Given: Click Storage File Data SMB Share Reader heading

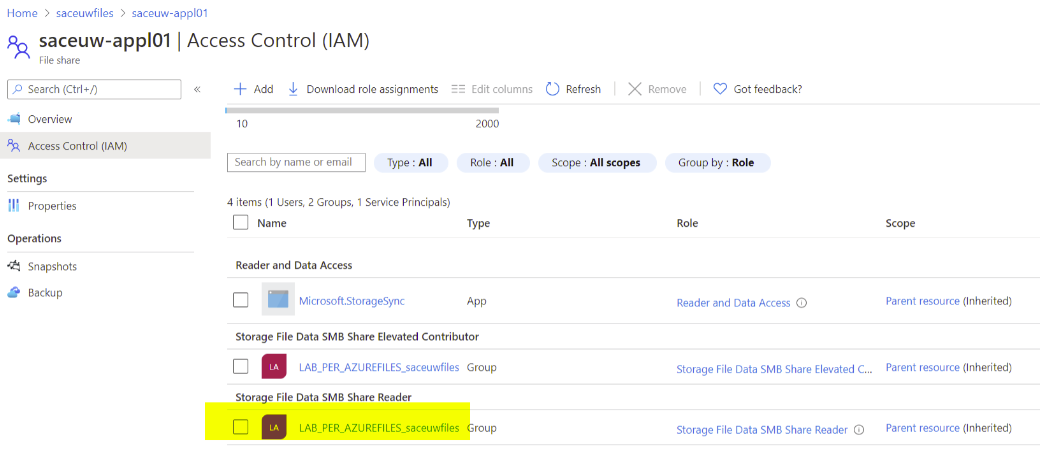Looking at the screenshot, I should [x=324, y=397].
